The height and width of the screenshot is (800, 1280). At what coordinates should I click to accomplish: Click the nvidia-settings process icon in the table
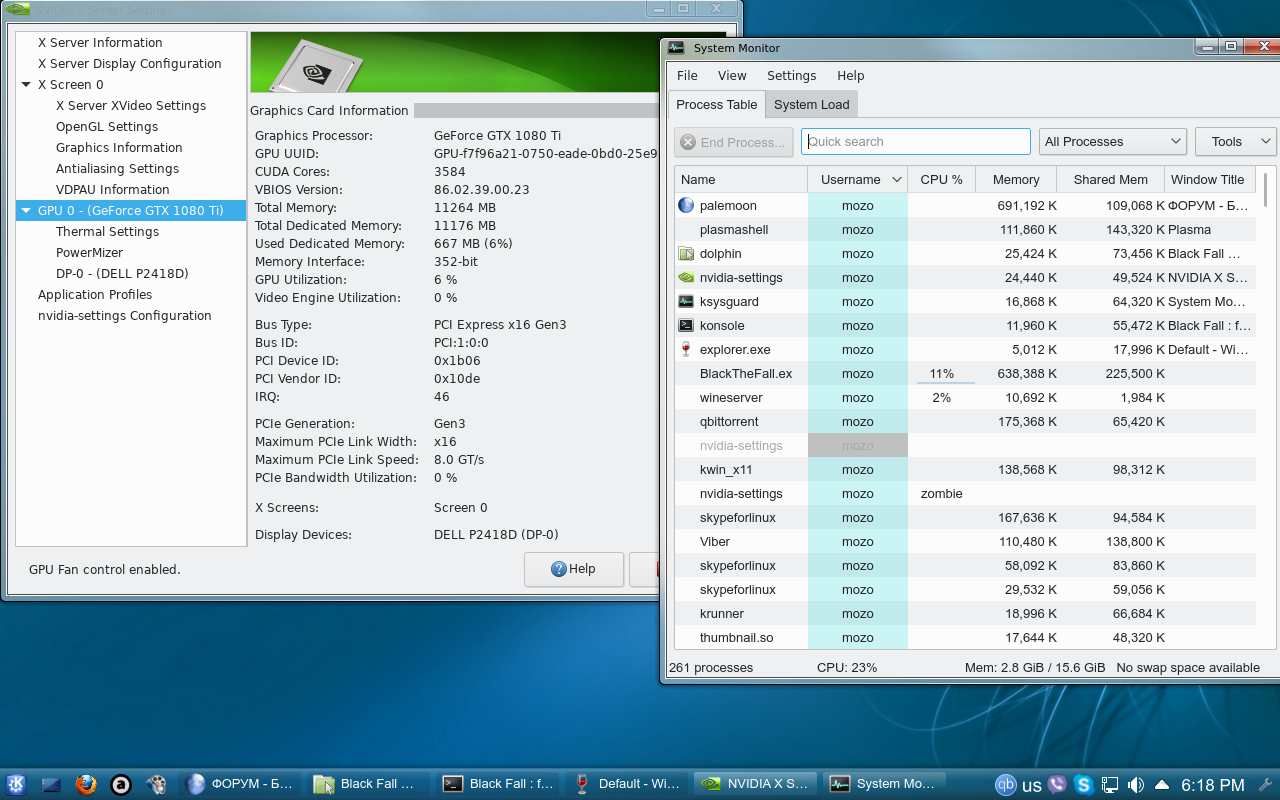686,277
